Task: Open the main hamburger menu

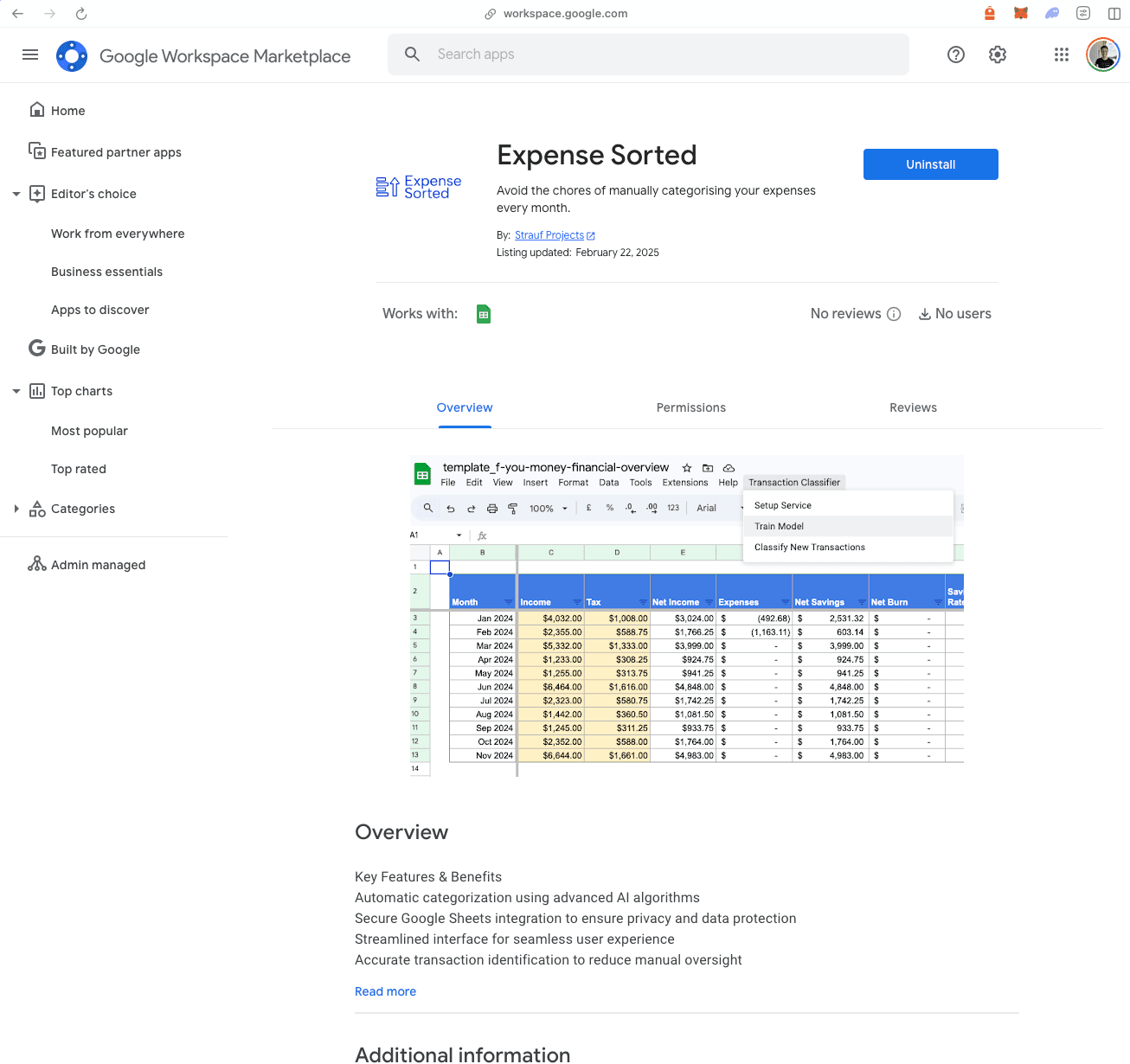Action: (30, 54)
